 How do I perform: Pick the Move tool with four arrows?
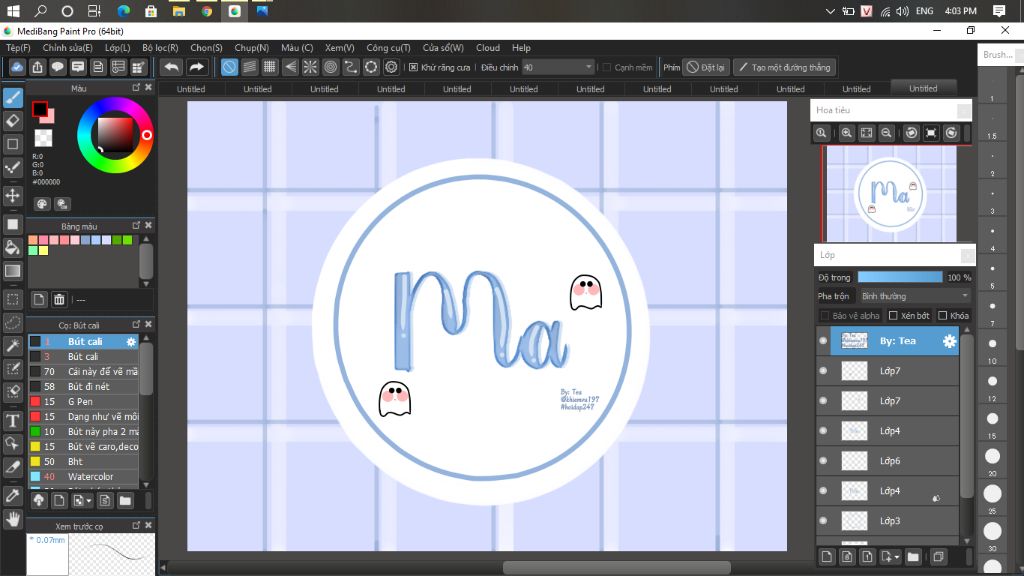point(12,195)
